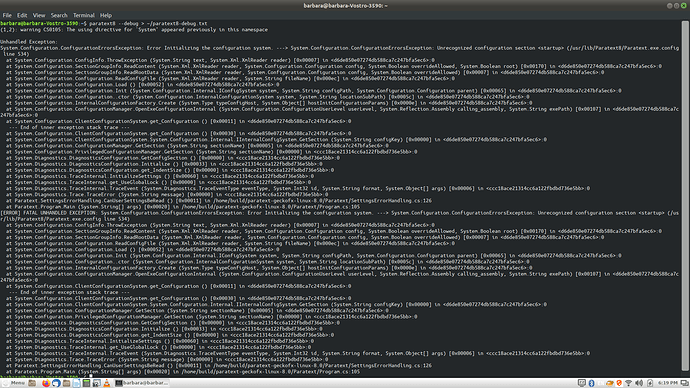Screen dimensions: 690x388
Task: Open the file manager folder icon after Thunderbird
Action: coord(66,383)
